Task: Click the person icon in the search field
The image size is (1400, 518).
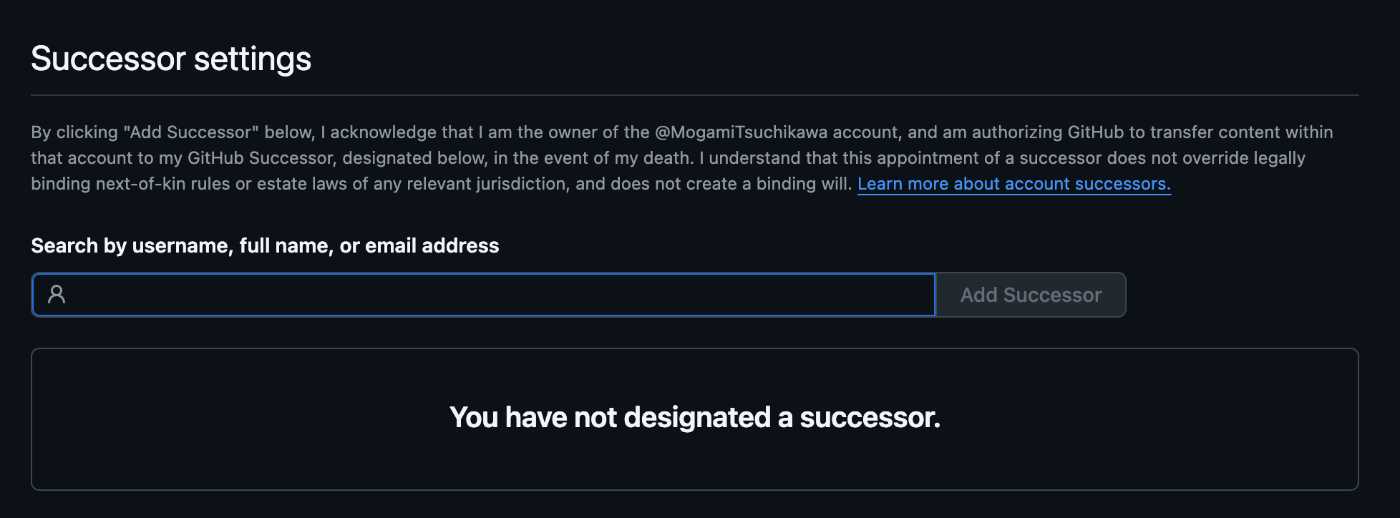Action: [57, 295]
